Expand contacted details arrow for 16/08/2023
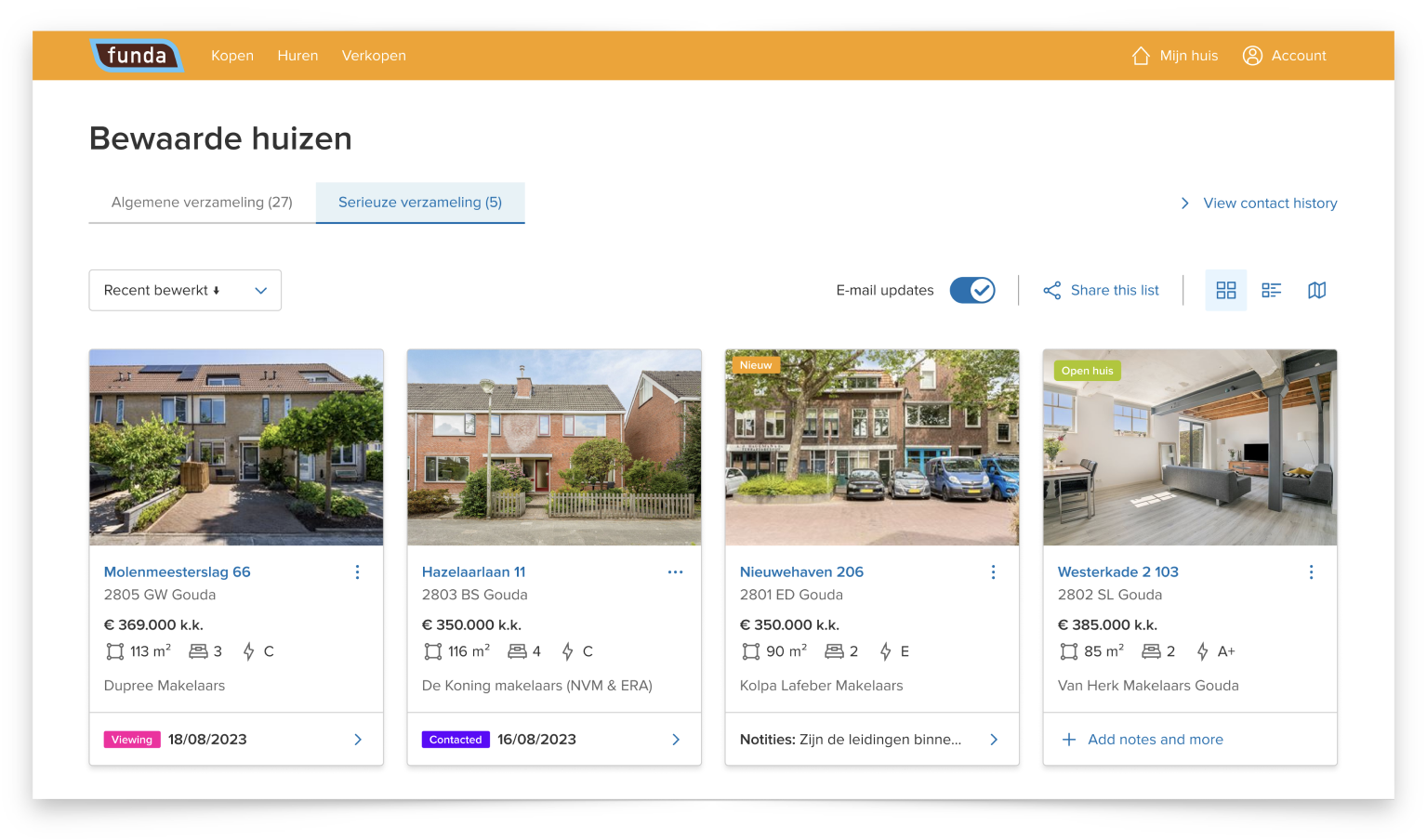Screen dimensions: 1427x840 click(676, 740)
